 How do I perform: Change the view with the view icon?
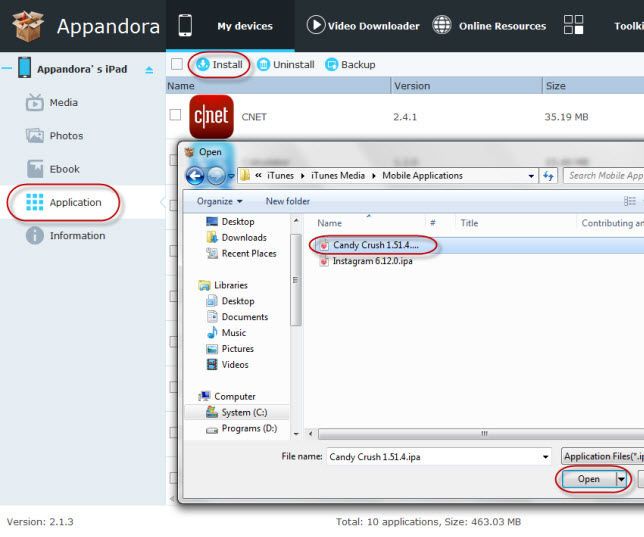(x=630, y=201)
